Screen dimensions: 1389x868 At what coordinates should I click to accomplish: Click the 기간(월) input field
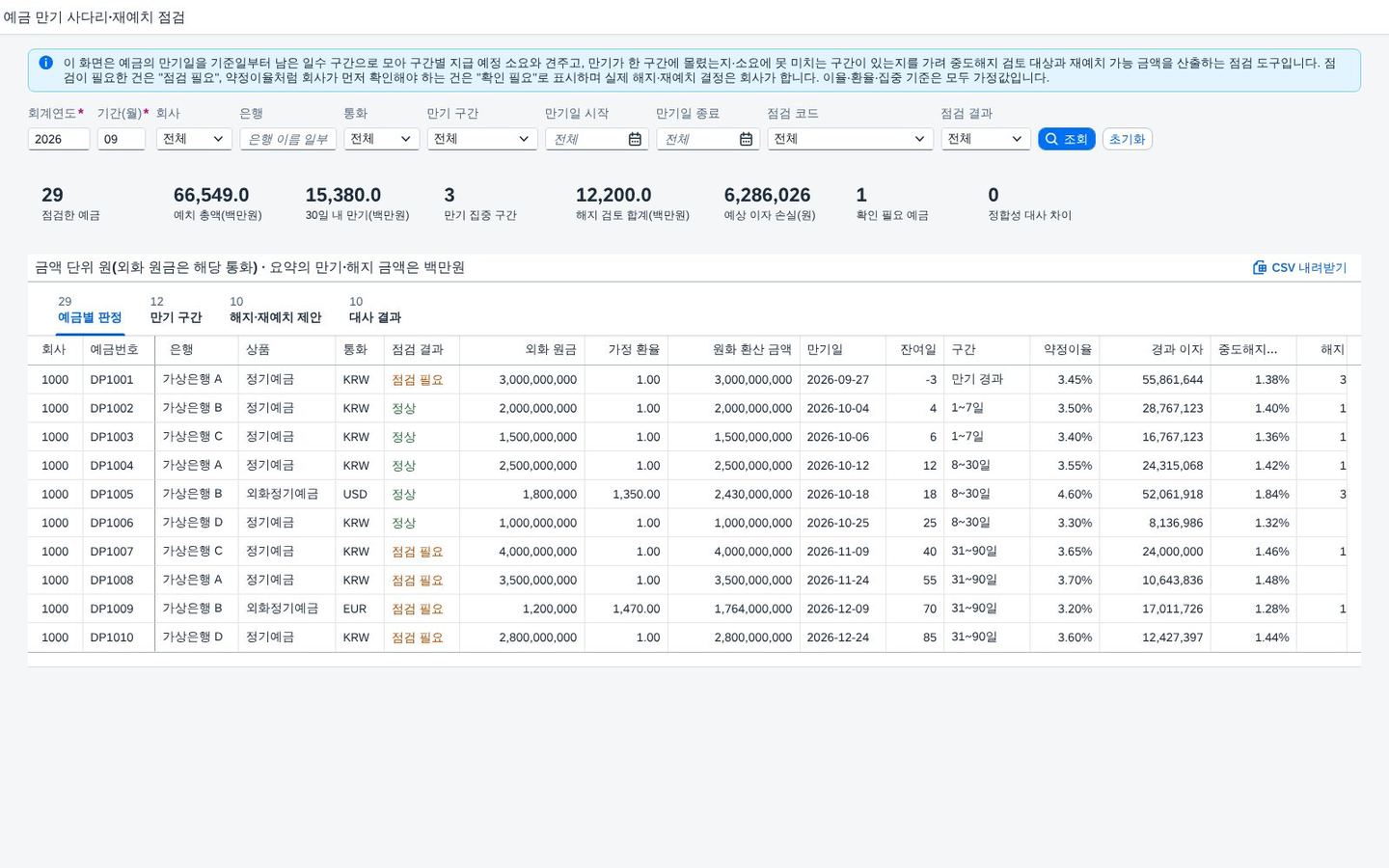[x=122, y=139]
